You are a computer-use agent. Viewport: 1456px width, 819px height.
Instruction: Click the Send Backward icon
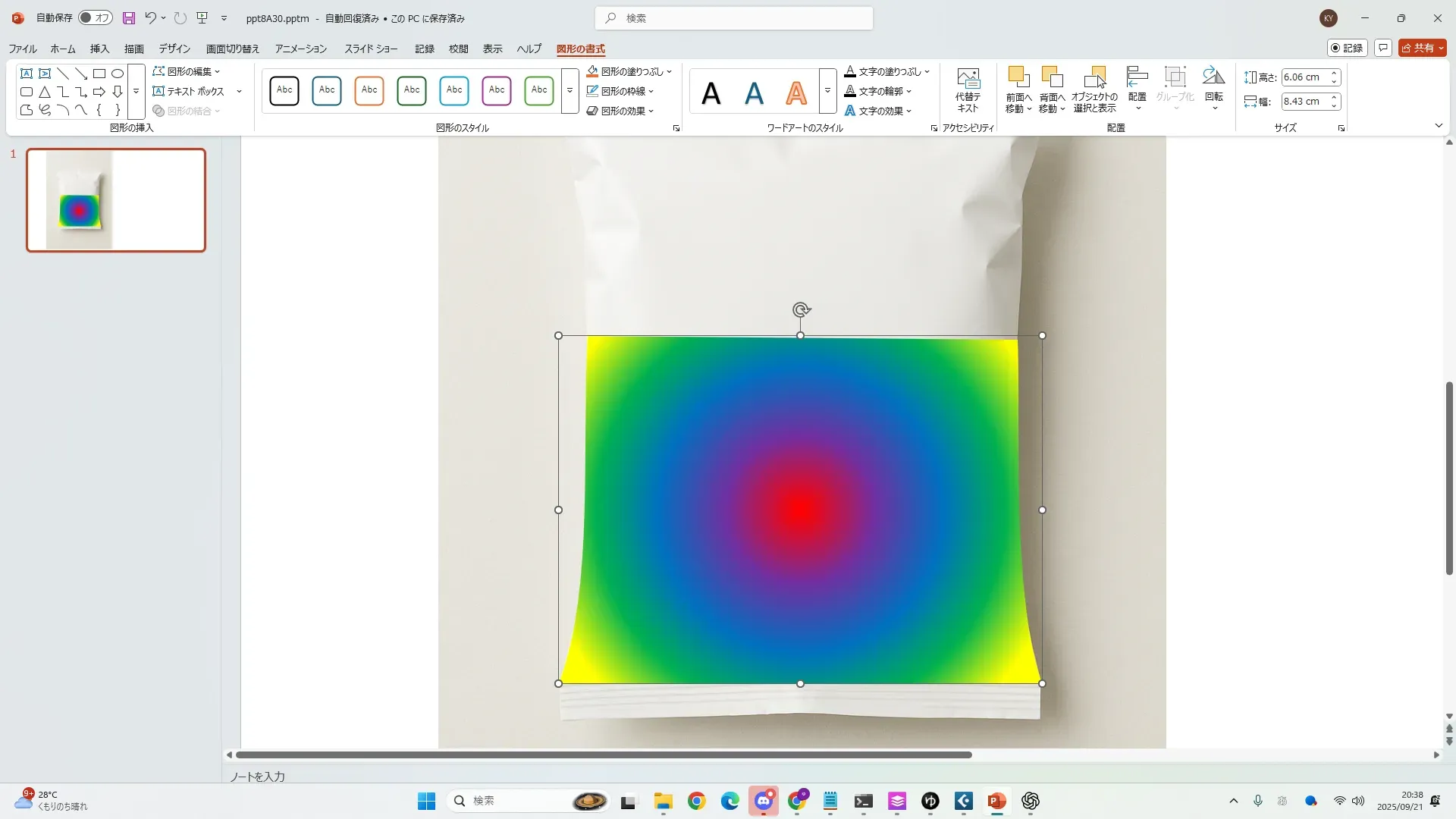pos(1052,77)
